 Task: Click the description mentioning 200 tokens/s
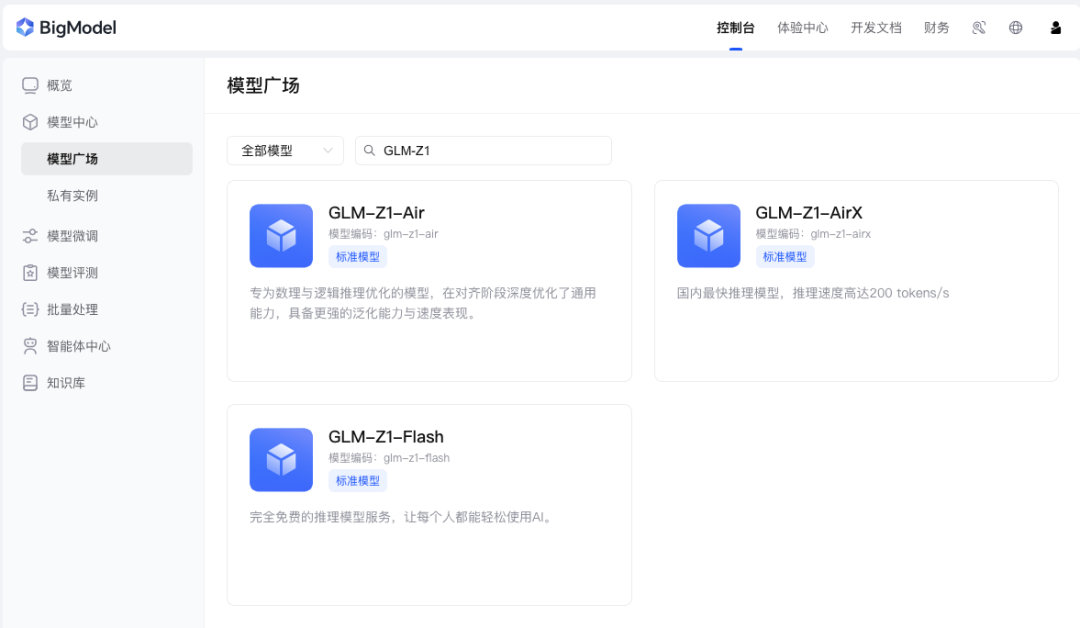click(813, 293)
